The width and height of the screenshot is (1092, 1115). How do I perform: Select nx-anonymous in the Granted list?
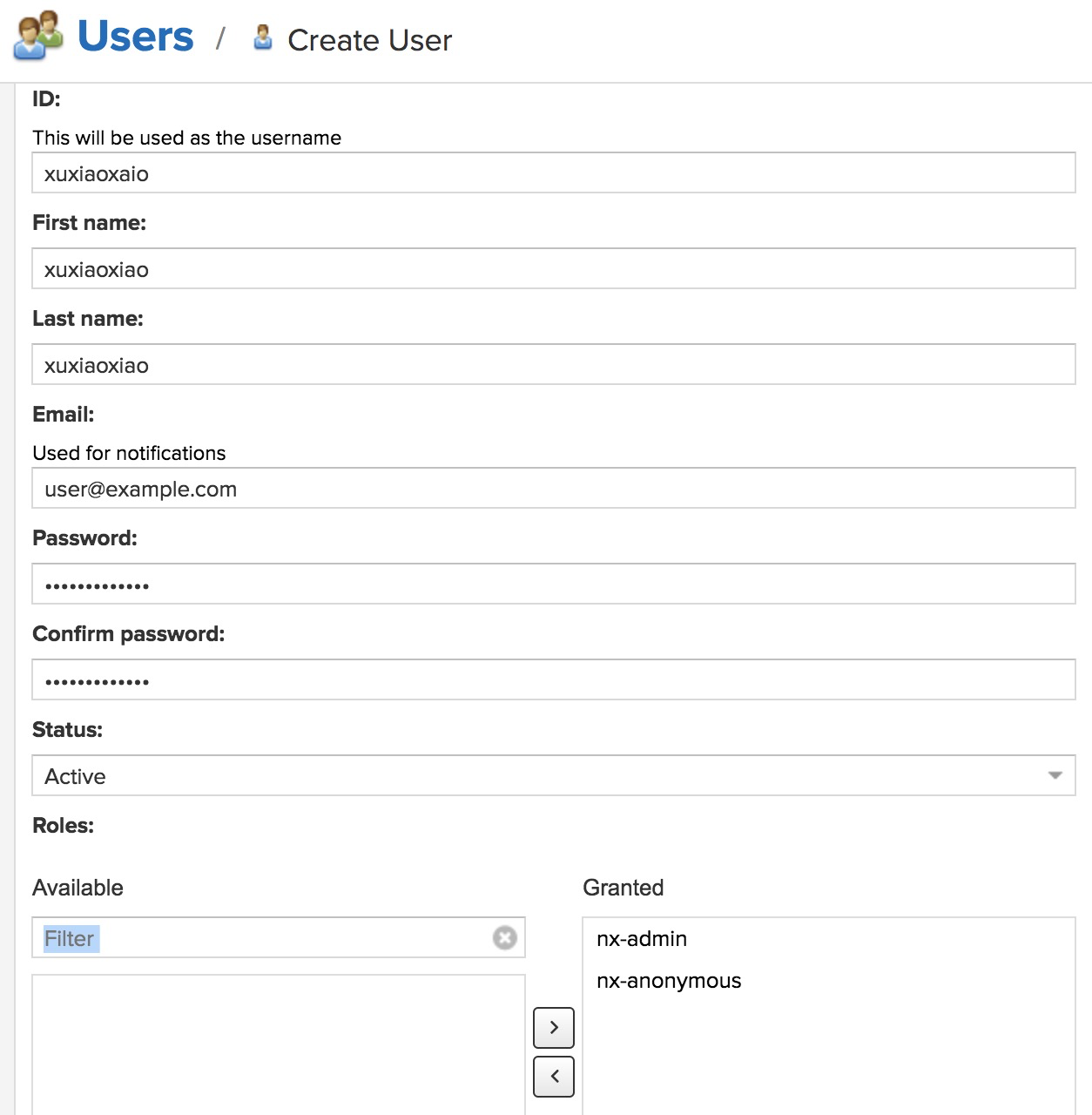point(669,981)
